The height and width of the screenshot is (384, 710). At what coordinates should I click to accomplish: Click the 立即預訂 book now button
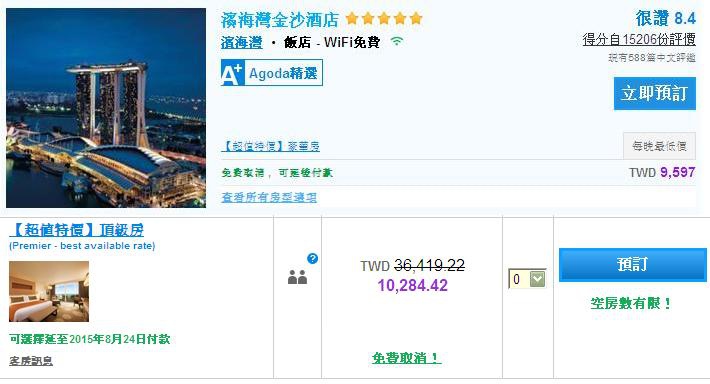(x=655, y=93)
